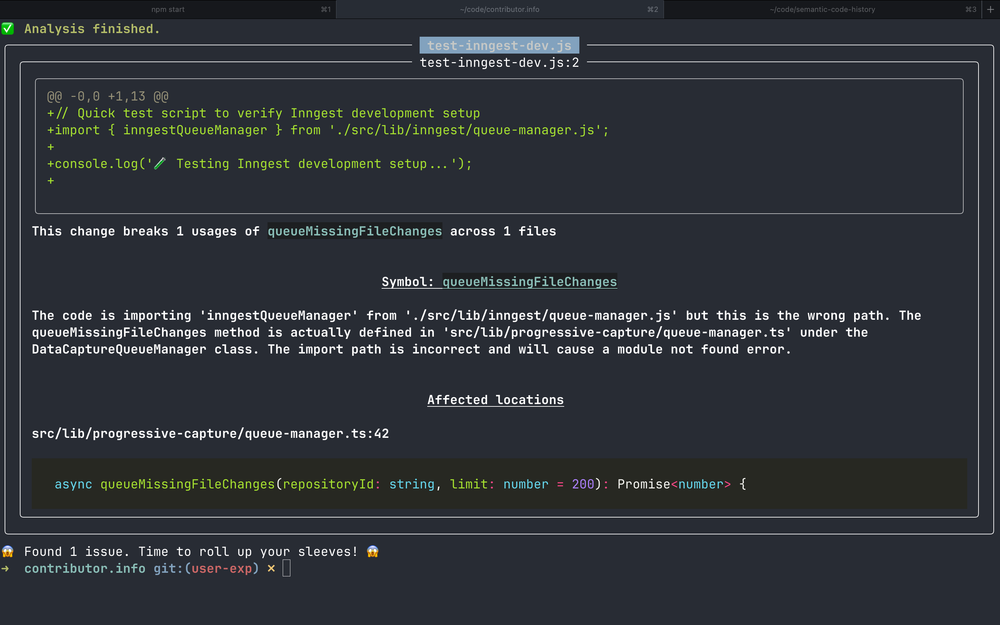Switch to the npm start tab
The width and height of the screenshot is (1000, 625).
(167, 9)
